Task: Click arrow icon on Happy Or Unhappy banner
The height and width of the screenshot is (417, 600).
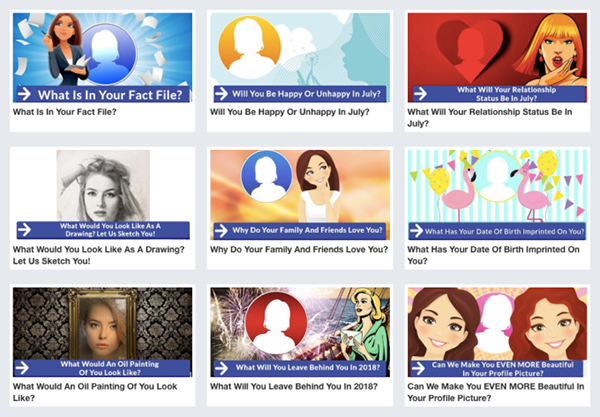Action: click(x=221, y=93)
